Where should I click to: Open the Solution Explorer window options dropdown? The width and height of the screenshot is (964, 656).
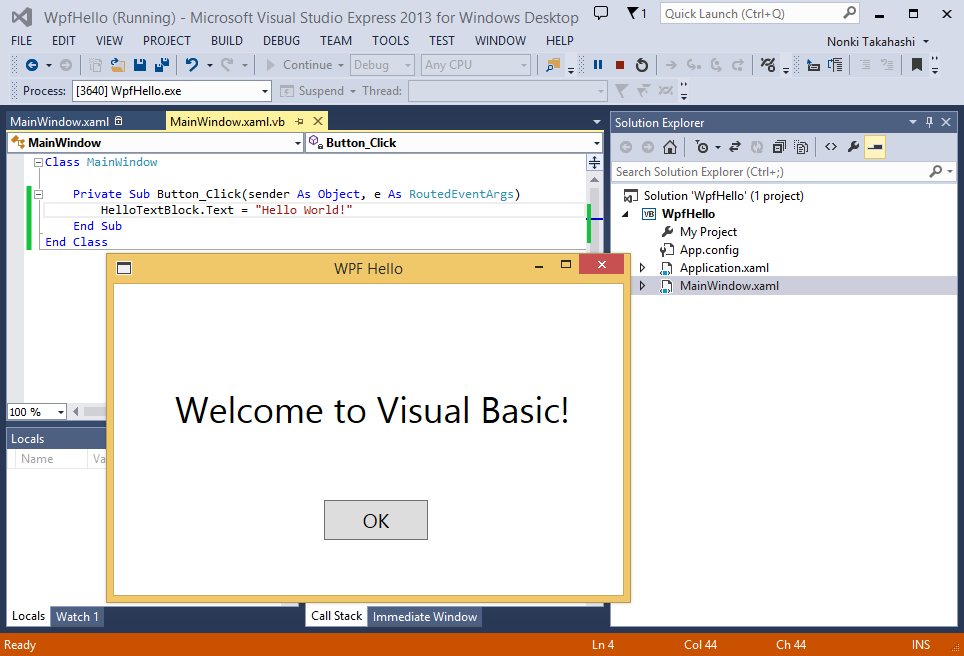912,122
